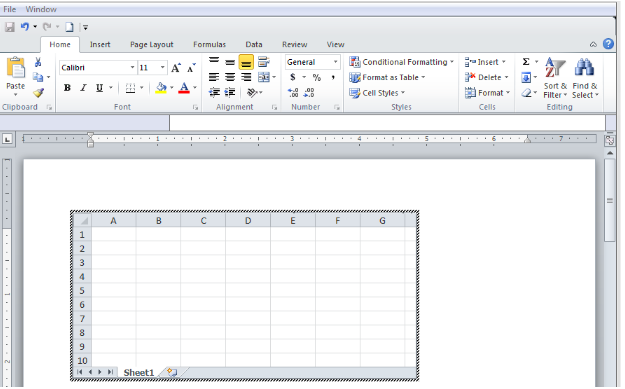Click Find & Select button
Viewport: 625px width, 389px height.
[585, 78]
